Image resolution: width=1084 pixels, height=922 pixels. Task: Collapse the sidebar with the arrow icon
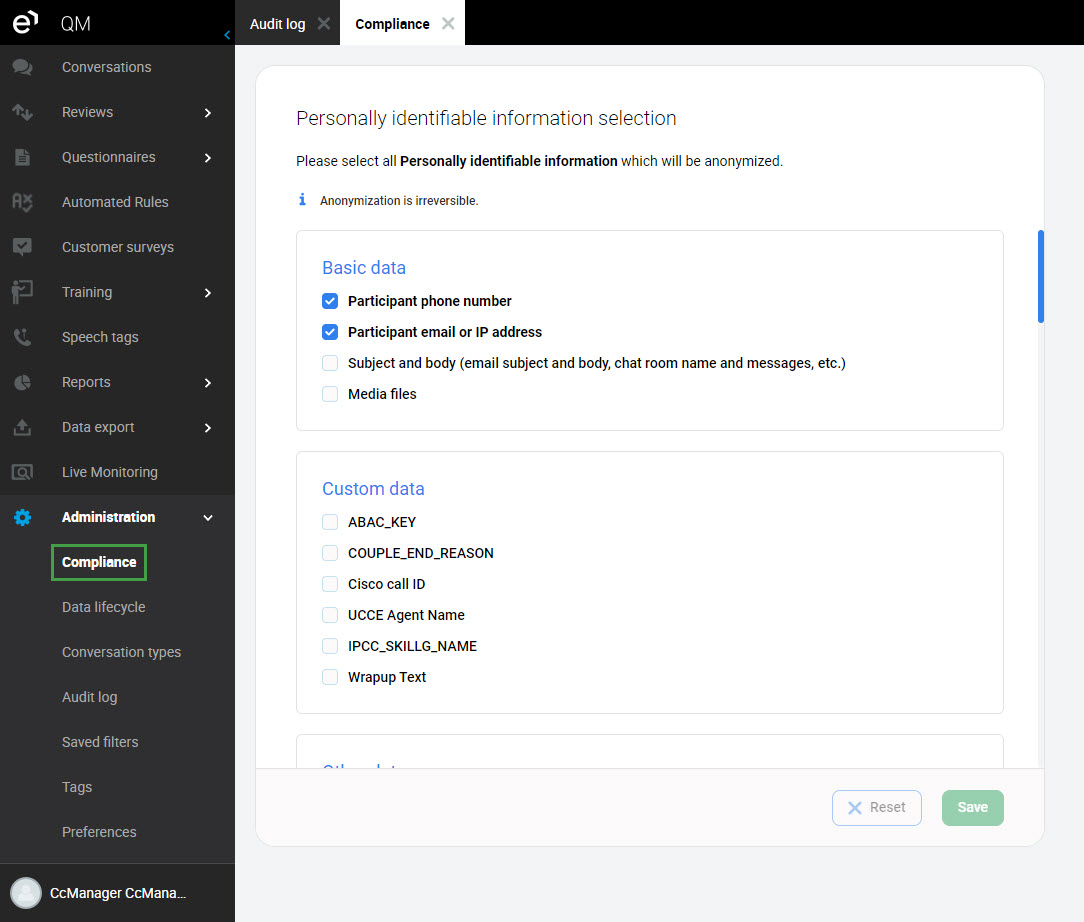[x=227, y=35]
